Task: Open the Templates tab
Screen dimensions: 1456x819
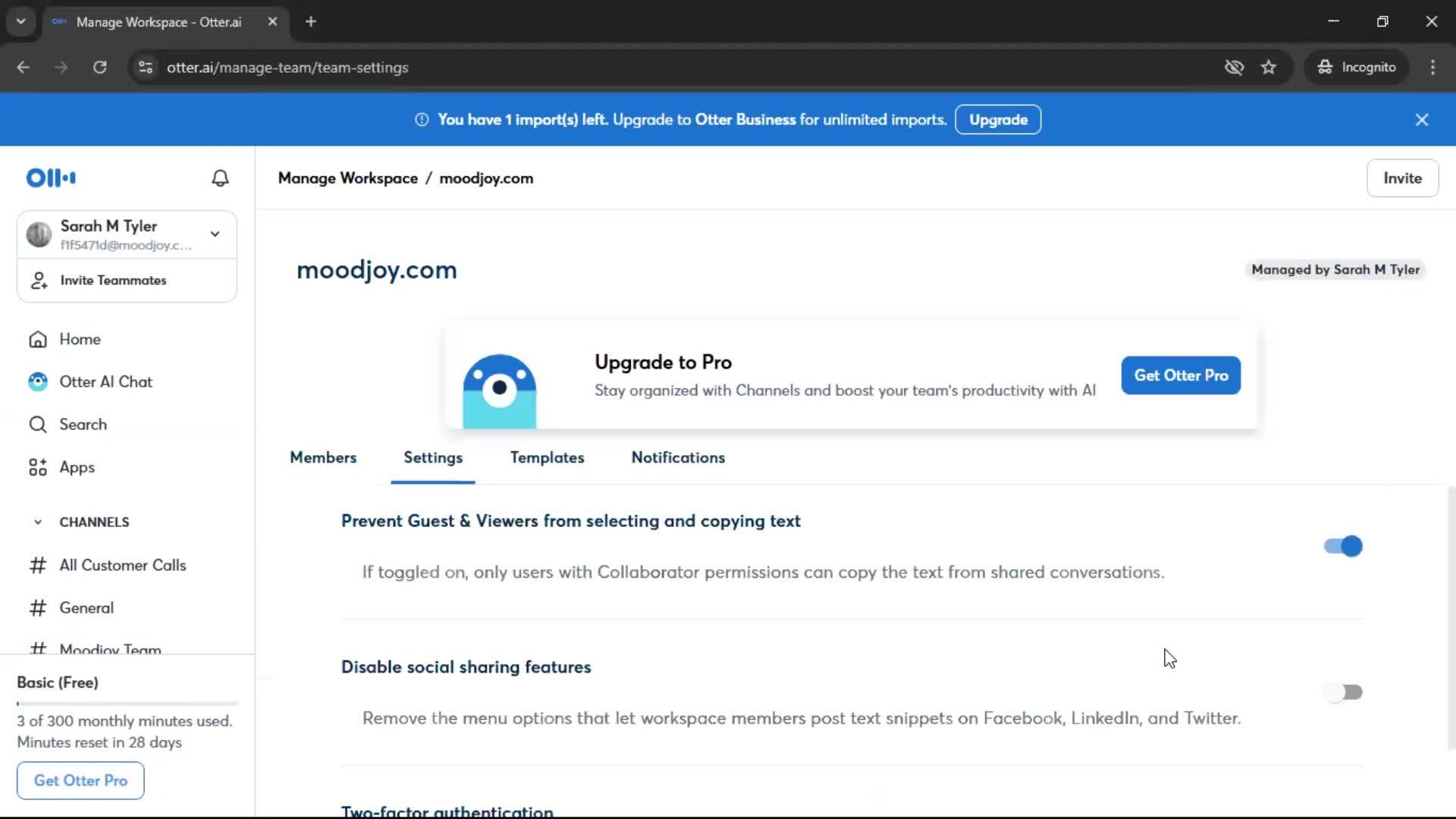Action: click(547, 458)
